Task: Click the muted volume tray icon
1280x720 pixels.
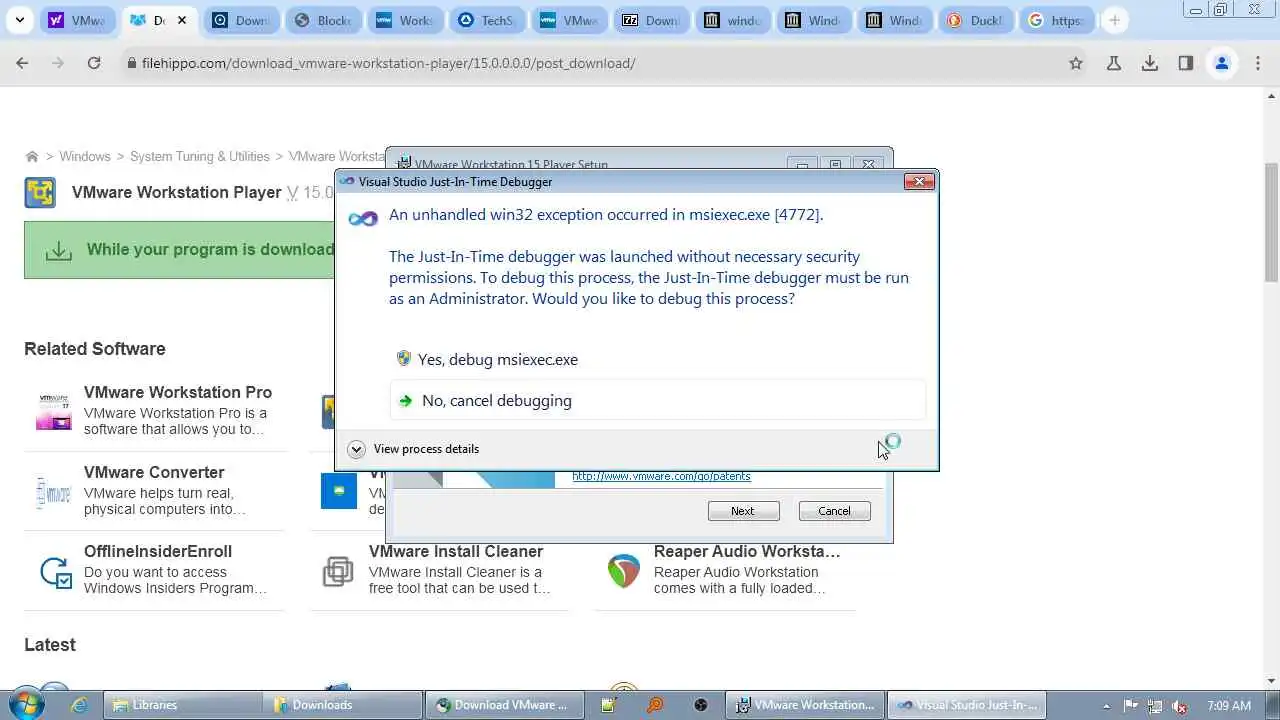Action: coord(1179,705)
